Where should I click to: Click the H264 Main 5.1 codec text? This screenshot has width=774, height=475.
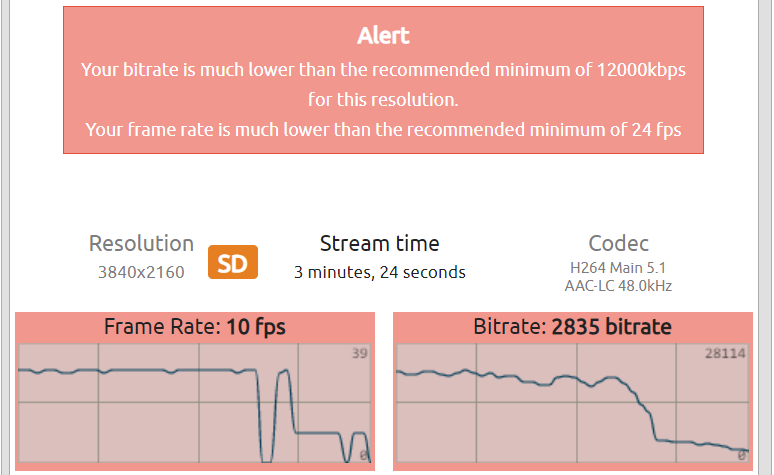[618, 268]
